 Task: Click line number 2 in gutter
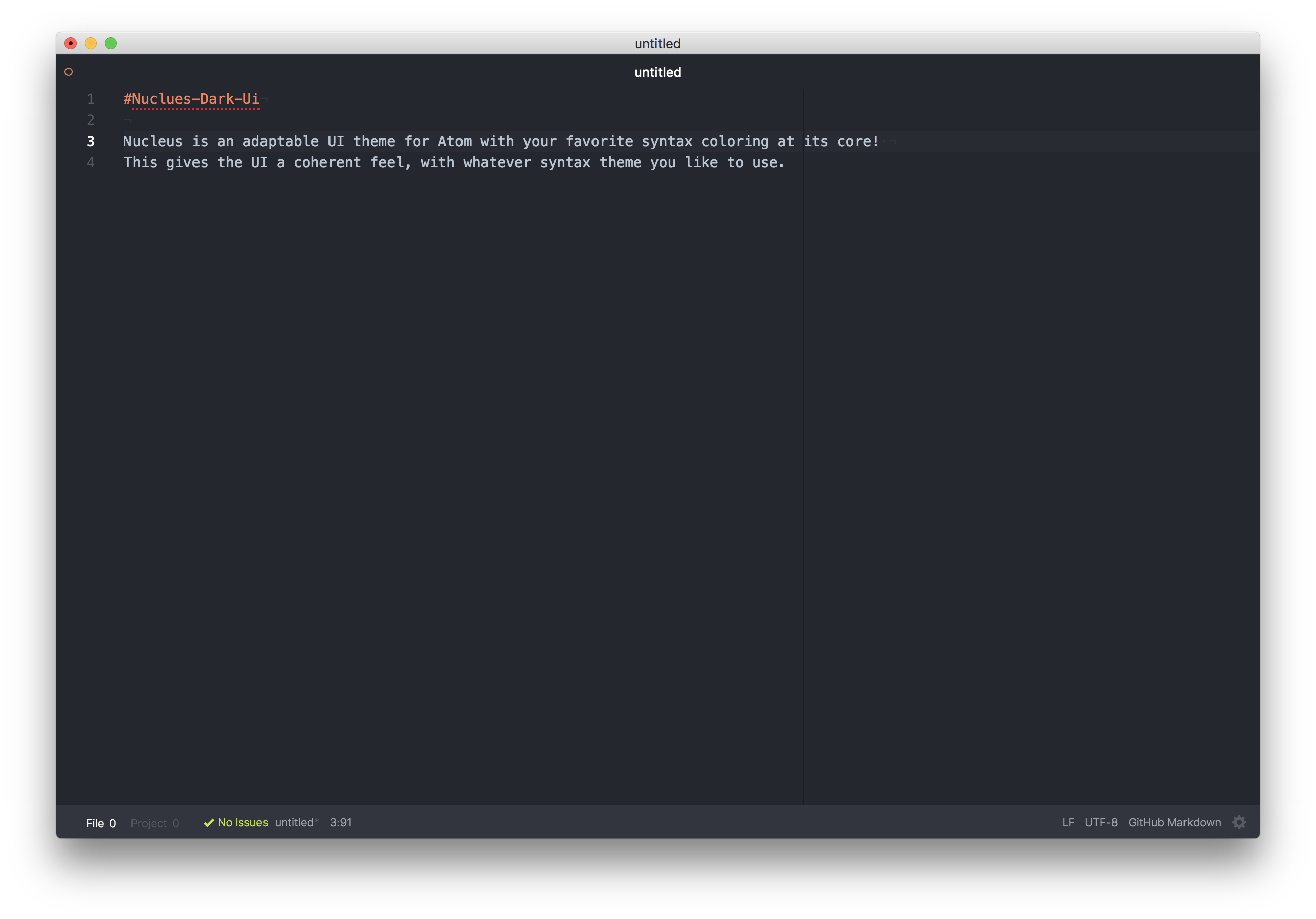coord(91,120)
